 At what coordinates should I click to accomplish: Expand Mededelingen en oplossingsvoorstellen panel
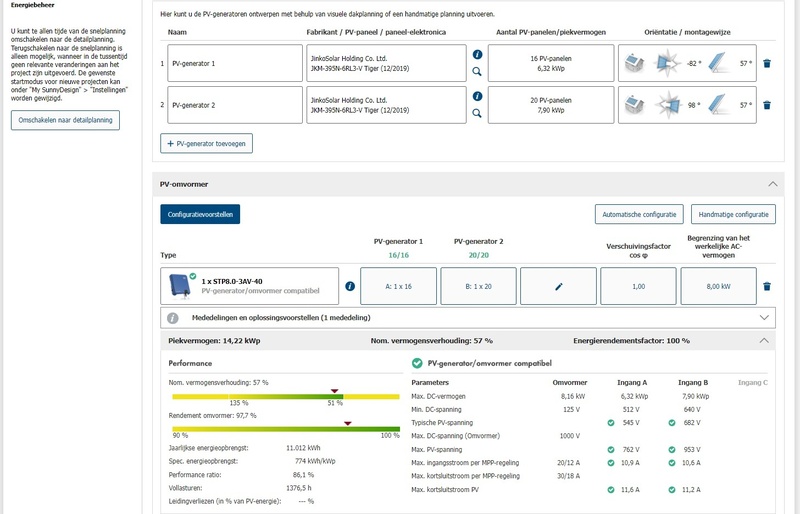766,317
